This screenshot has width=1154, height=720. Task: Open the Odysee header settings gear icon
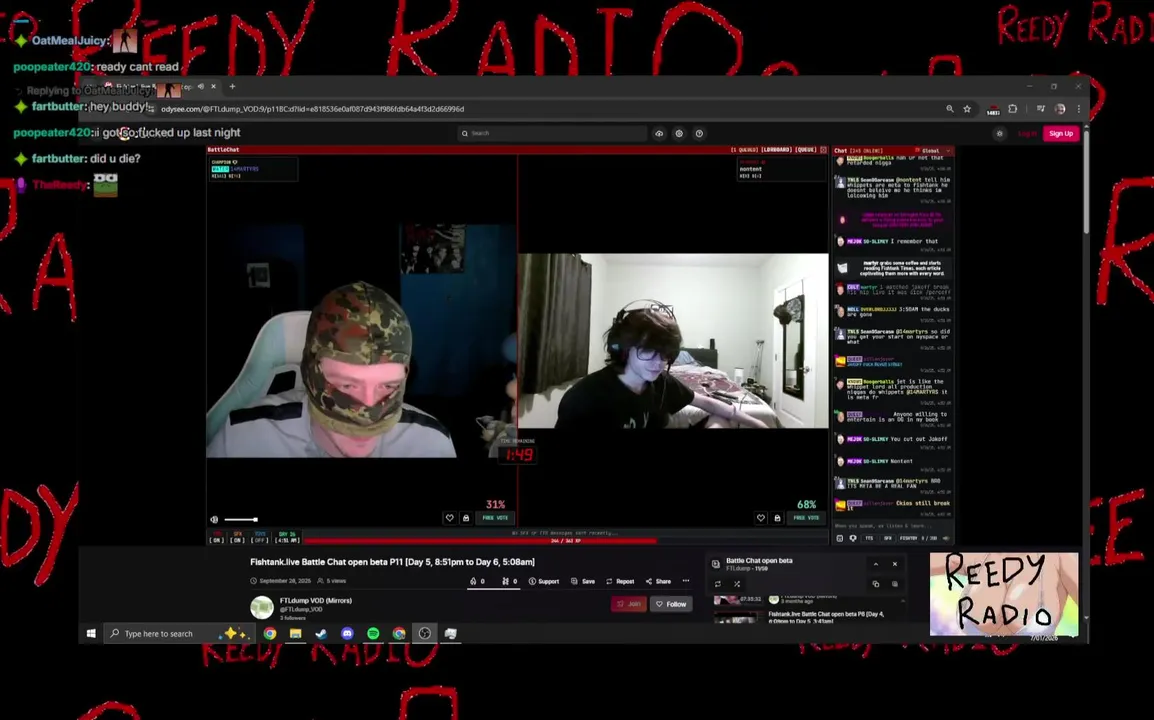coord(679,133)
